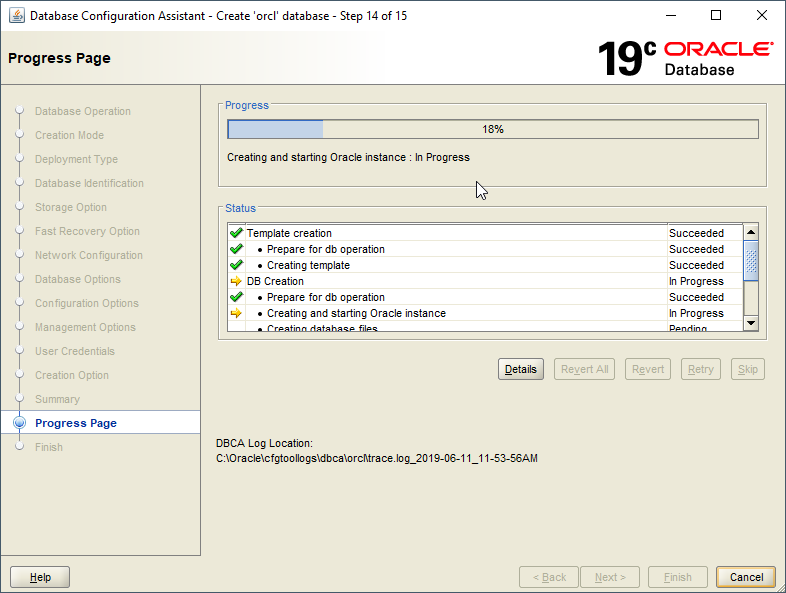Open the Help button
This screenshot has width=786, height=593.
tap(40, 577)
